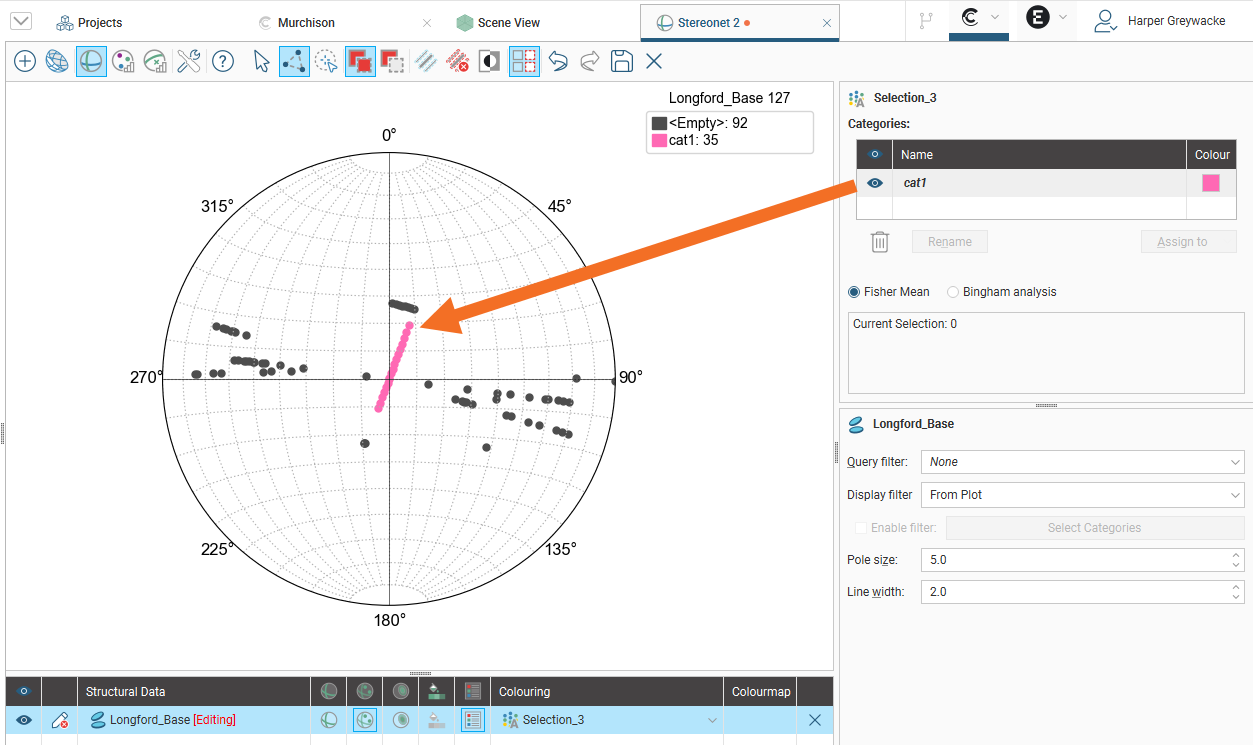Save using the floppy disk icon
1253x745 pixels.
tap(622, 62)
